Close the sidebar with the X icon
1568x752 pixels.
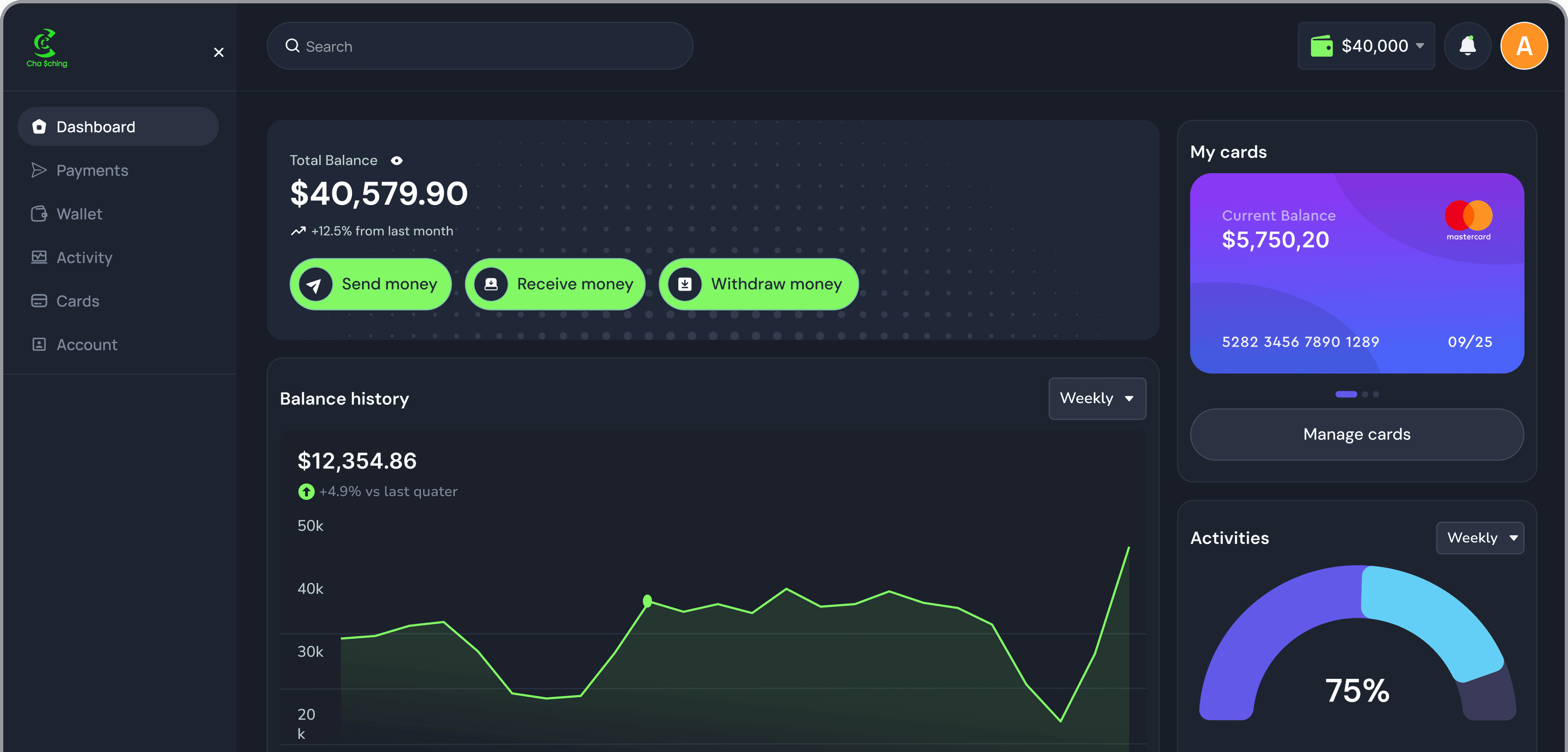pyautogui.click(x=219, y=52)
